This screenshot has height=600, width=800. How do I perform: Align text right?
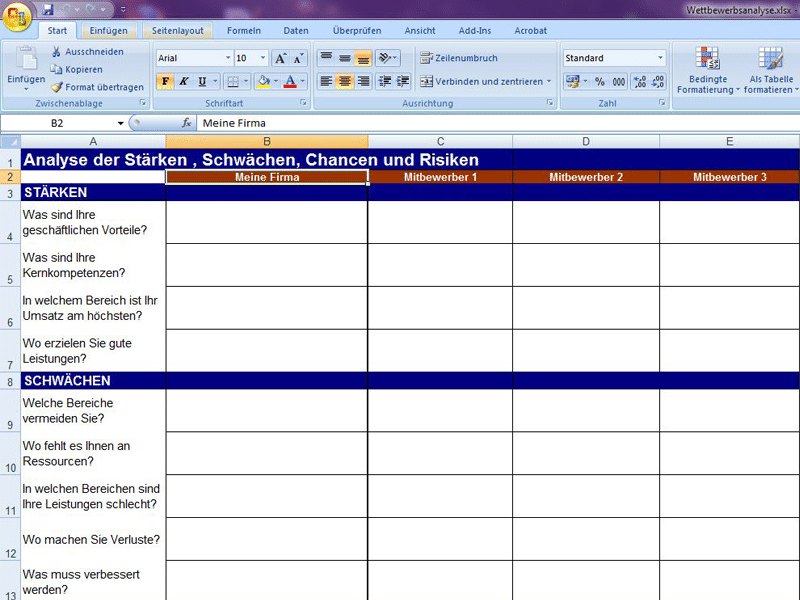(x=363, y=81)
